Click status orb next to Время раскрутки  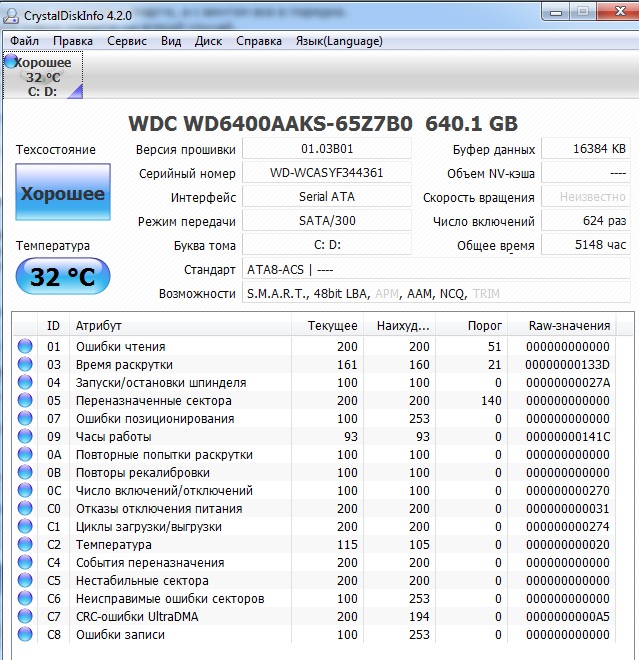point(25,365)
